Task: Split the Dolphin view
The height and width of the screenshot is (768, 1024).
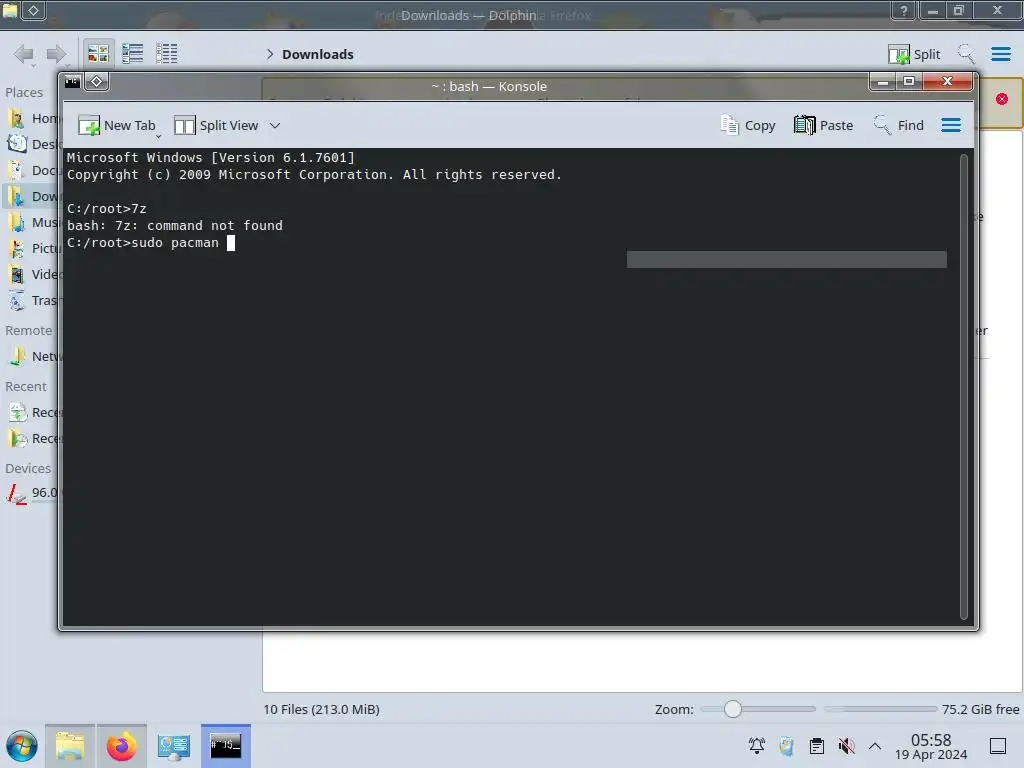Action: [914, 54]
